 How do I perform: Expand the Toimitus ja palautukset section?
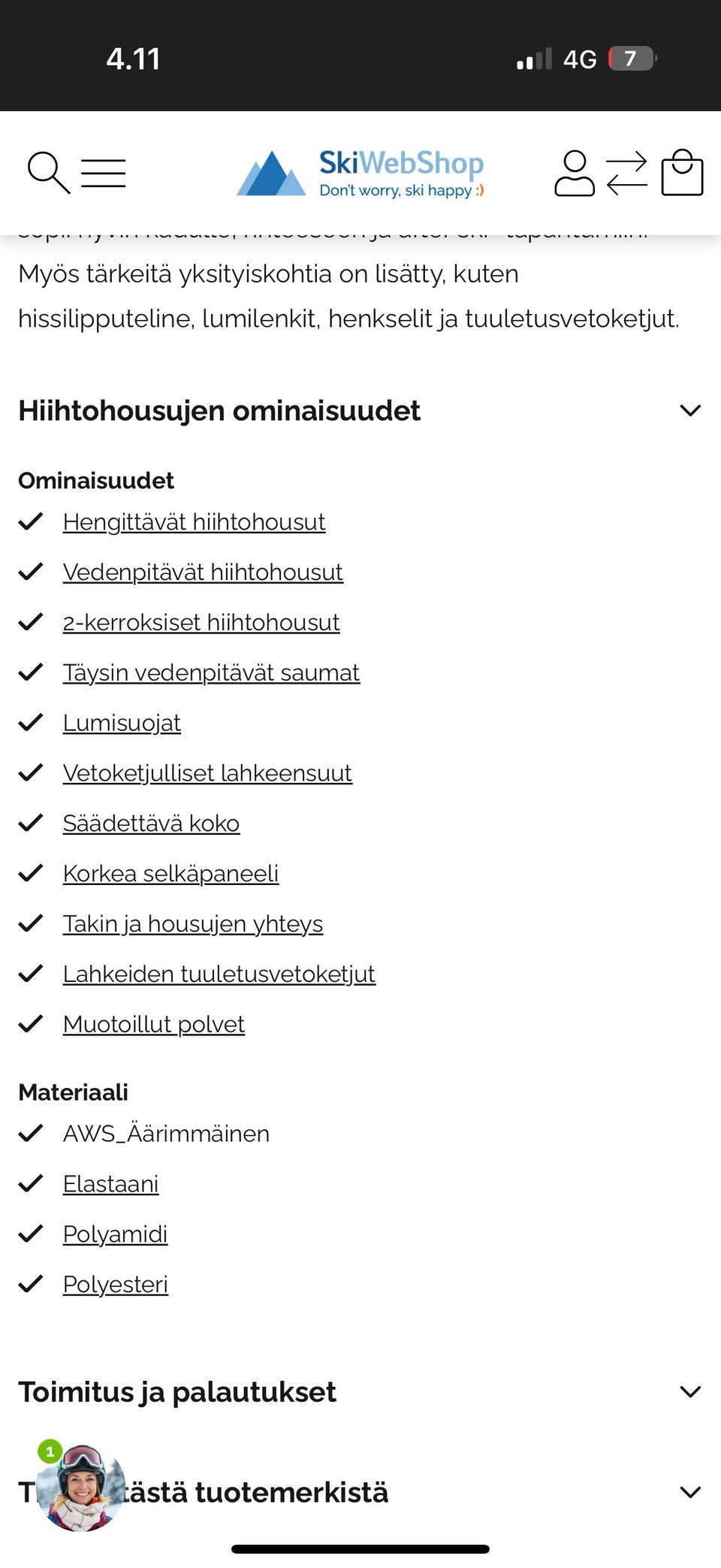pyautogui.click(x=689, y=1391)
